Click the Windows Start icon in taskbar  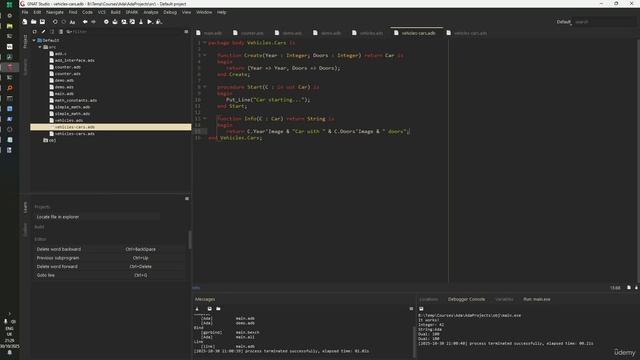coord(9,5)
